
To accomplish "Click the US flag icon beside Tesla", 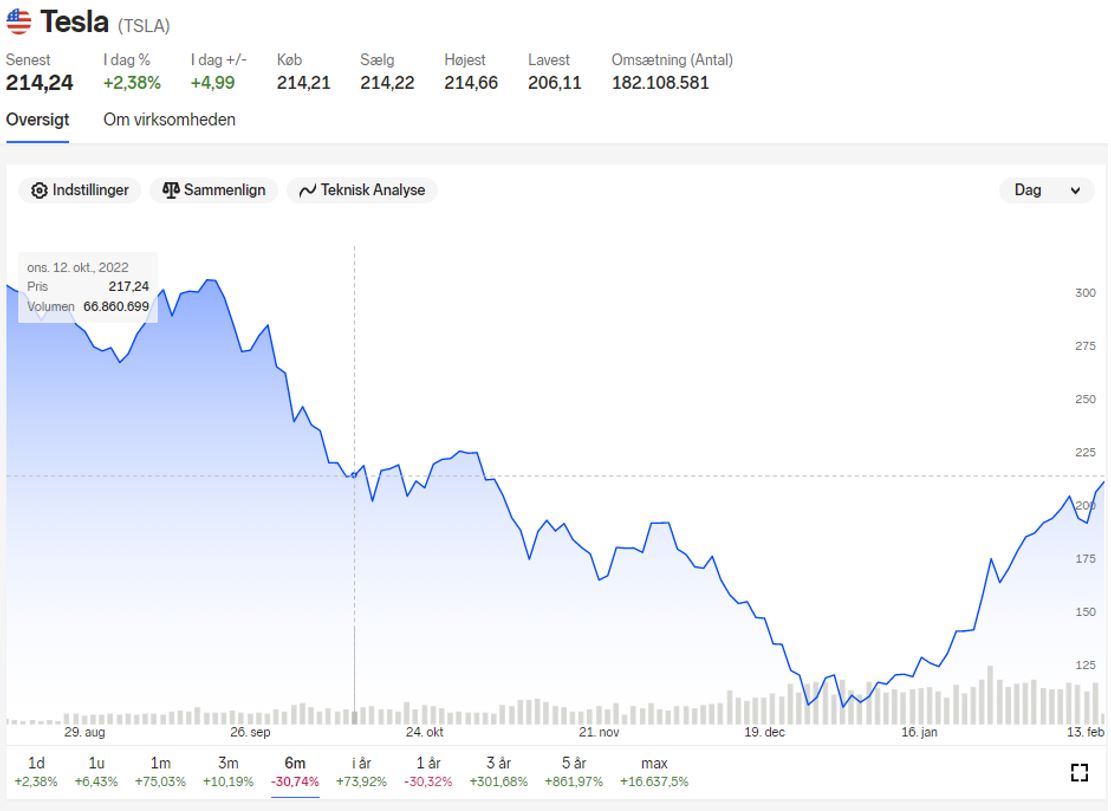I will 19,21.
